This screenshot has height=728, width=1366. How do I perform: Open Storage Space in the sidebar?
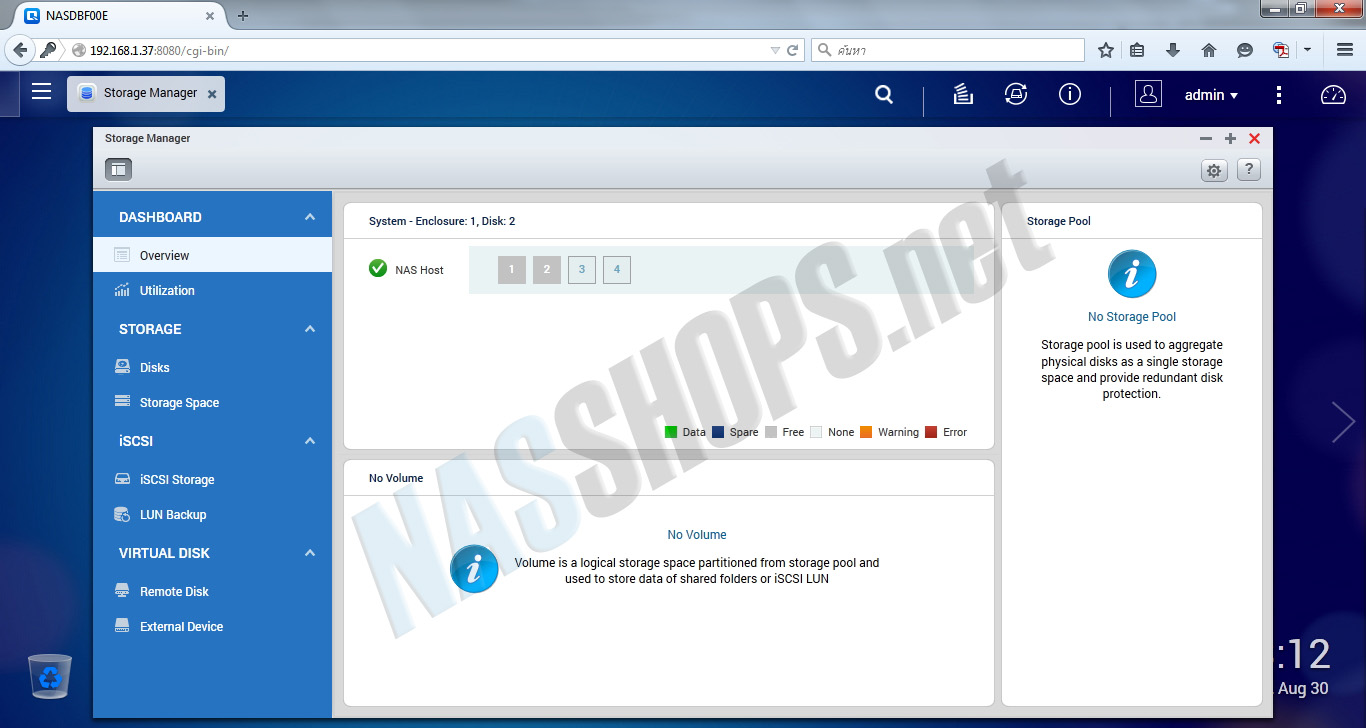tap(212, 402)
